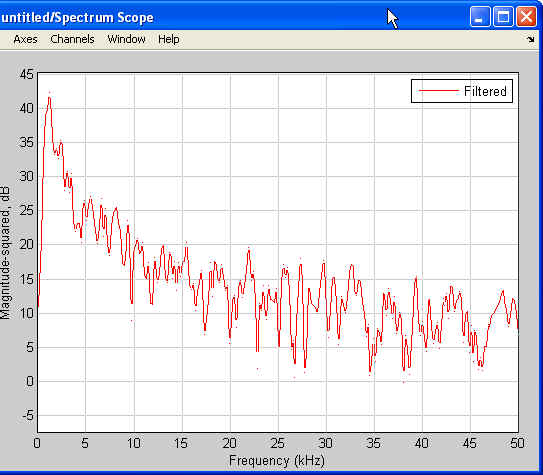Maximize the Spectrum Scope window
The width and height of the screenshot is (543, 475).
(x=503, y=16)
